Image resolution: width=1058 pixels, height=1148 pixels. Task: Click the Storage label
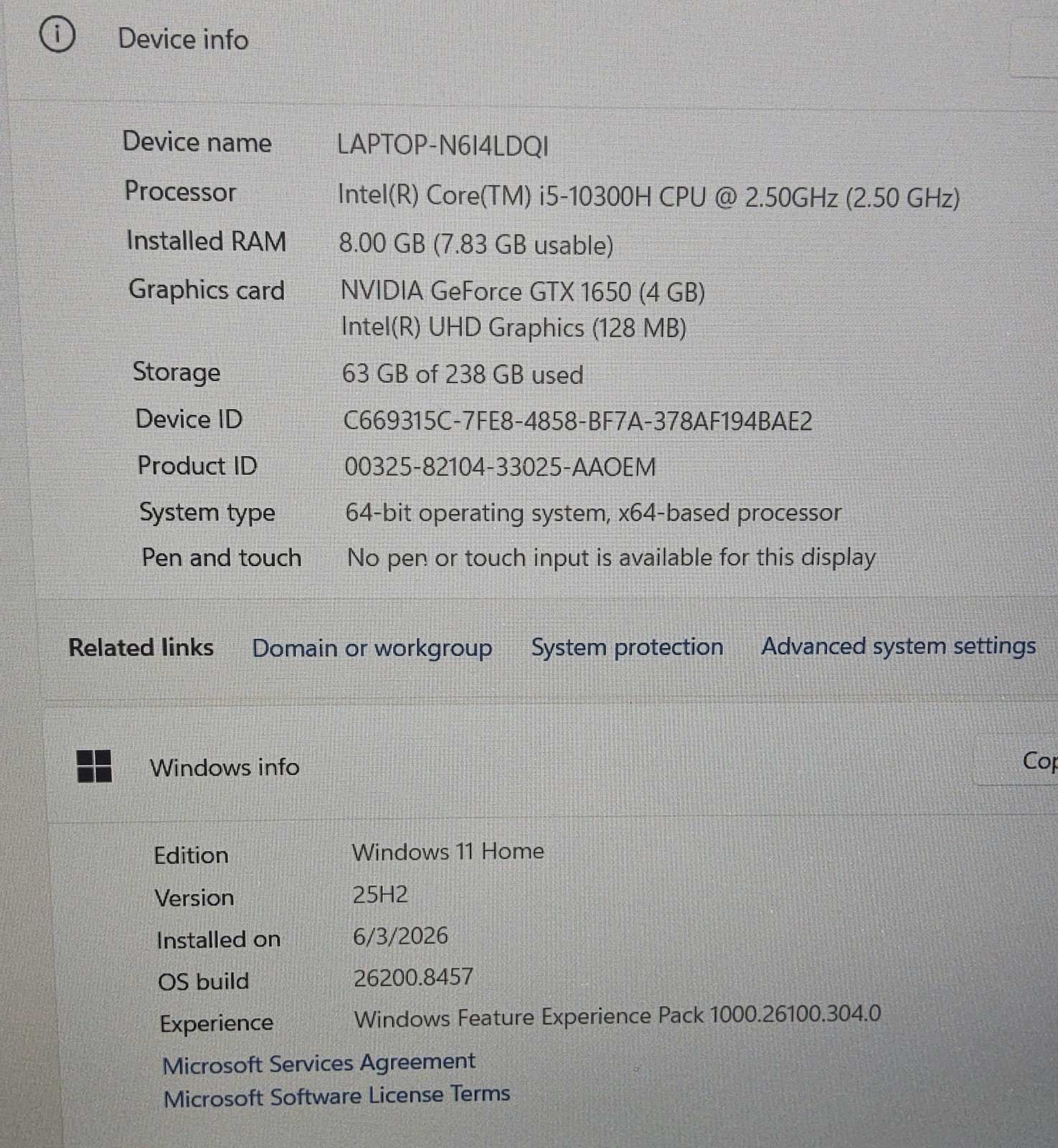(176, 372)
